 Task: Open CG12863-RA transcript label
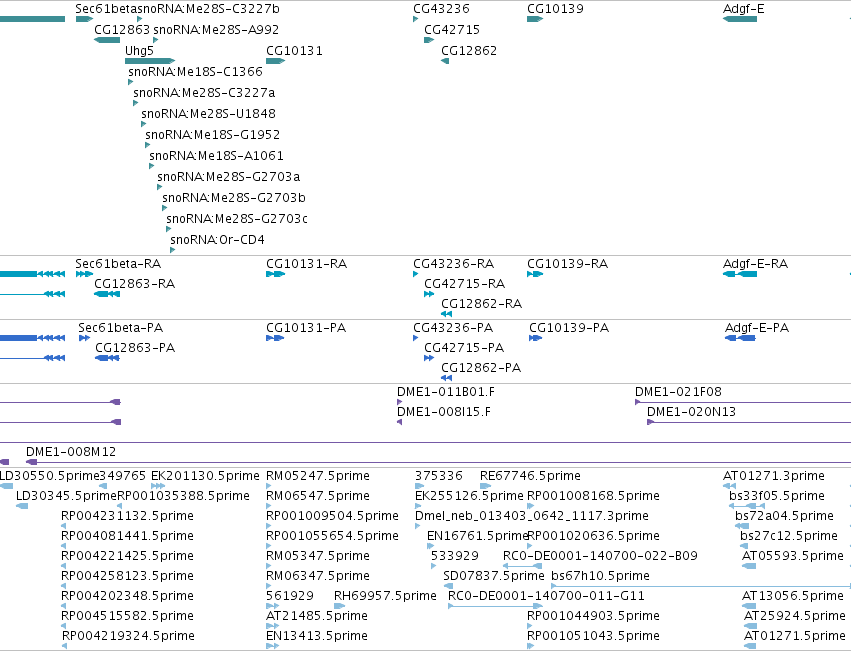click(135, 284)
